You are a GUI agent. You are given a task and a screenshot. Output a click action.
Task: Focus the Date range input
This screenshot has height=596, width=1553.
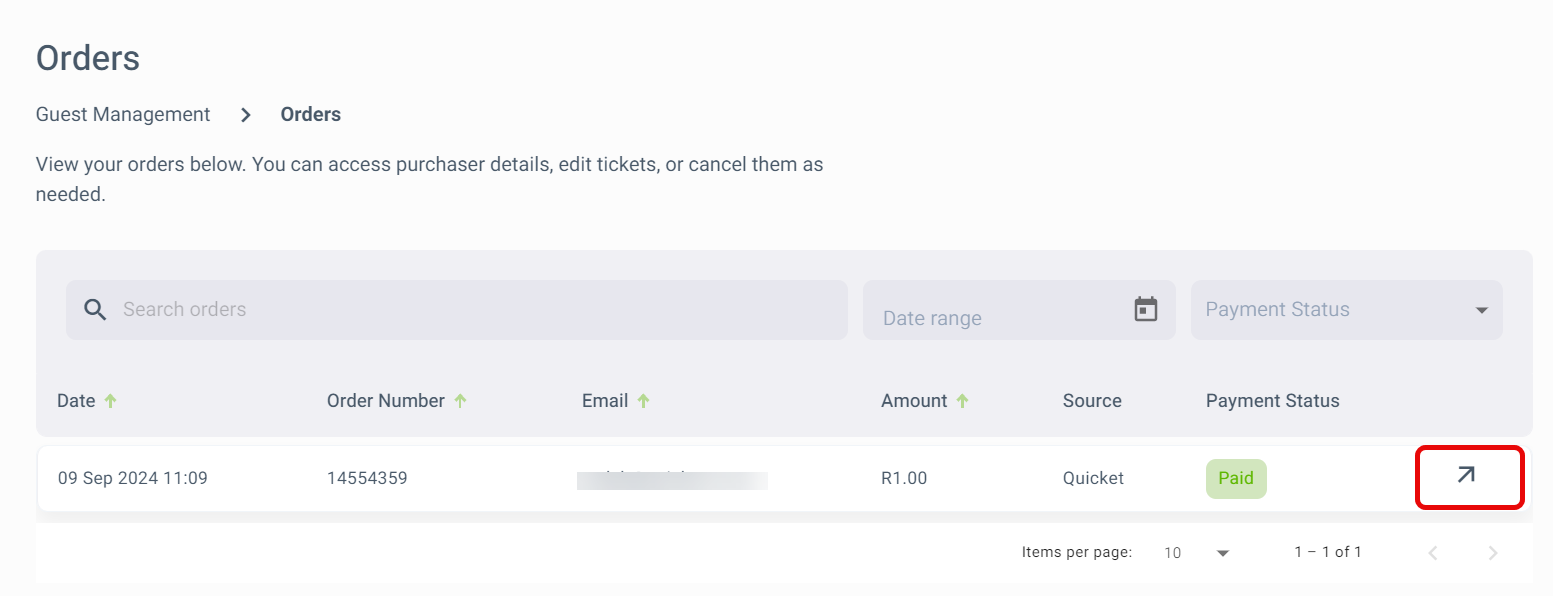point(1019,310)
